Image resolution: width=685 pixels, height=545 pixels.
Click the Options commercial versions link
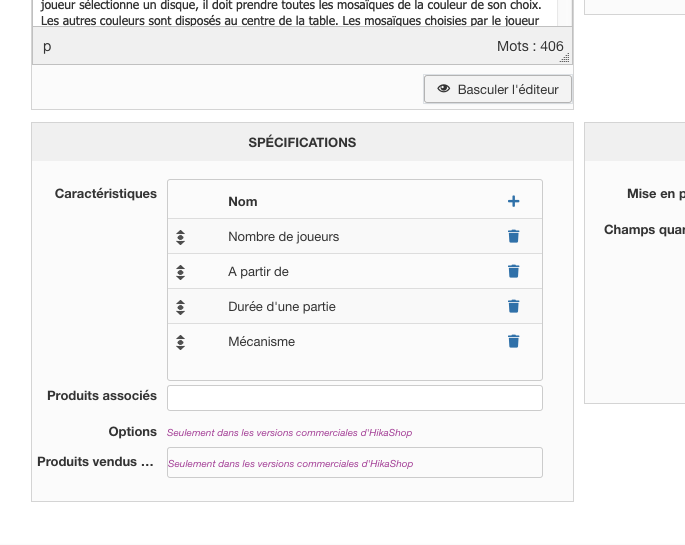(289, 433)
